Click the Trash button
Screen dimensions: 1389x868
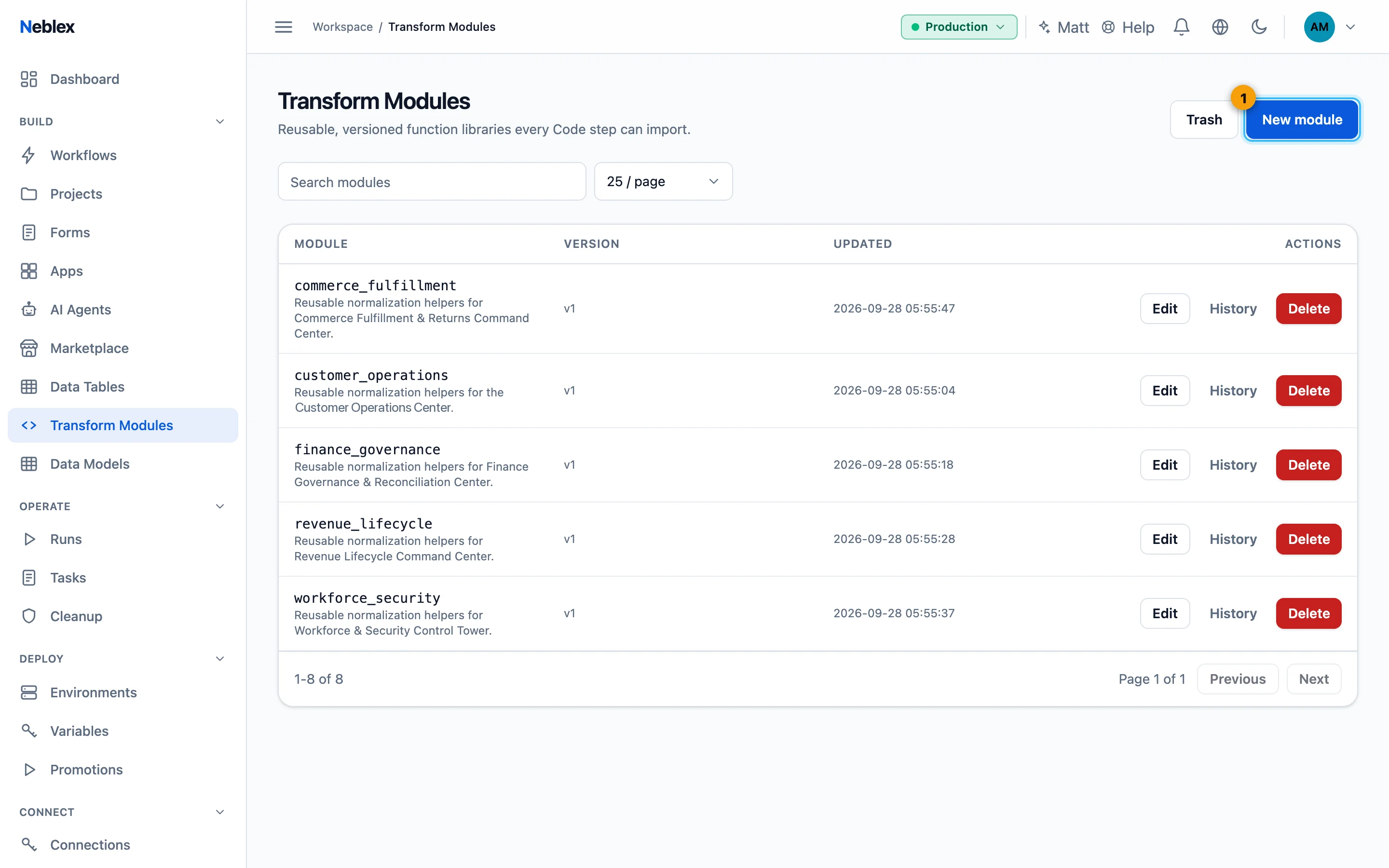coord(1204,120)
